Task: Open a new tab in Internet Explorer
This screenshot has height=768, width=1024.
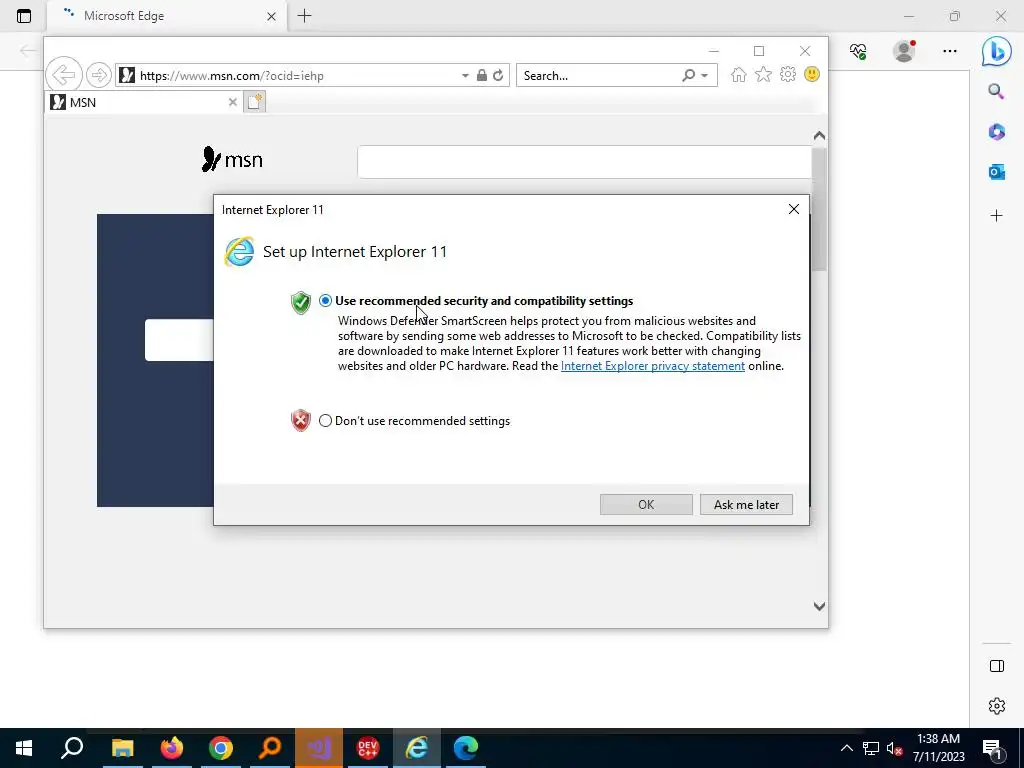Action: (x=255, y=102)
